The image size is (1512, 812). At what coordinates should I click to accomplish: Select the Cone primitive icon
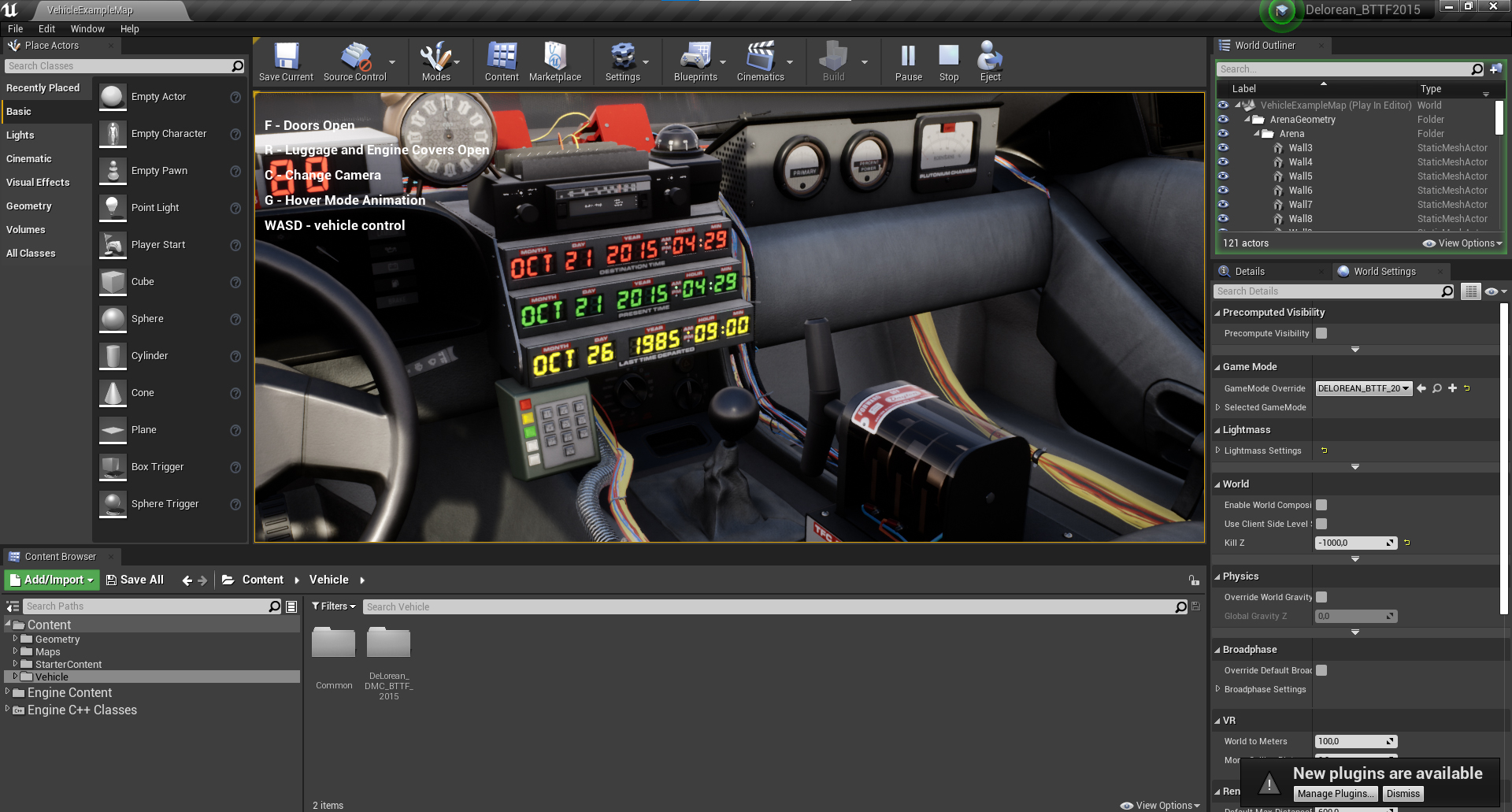click(113, 393)
